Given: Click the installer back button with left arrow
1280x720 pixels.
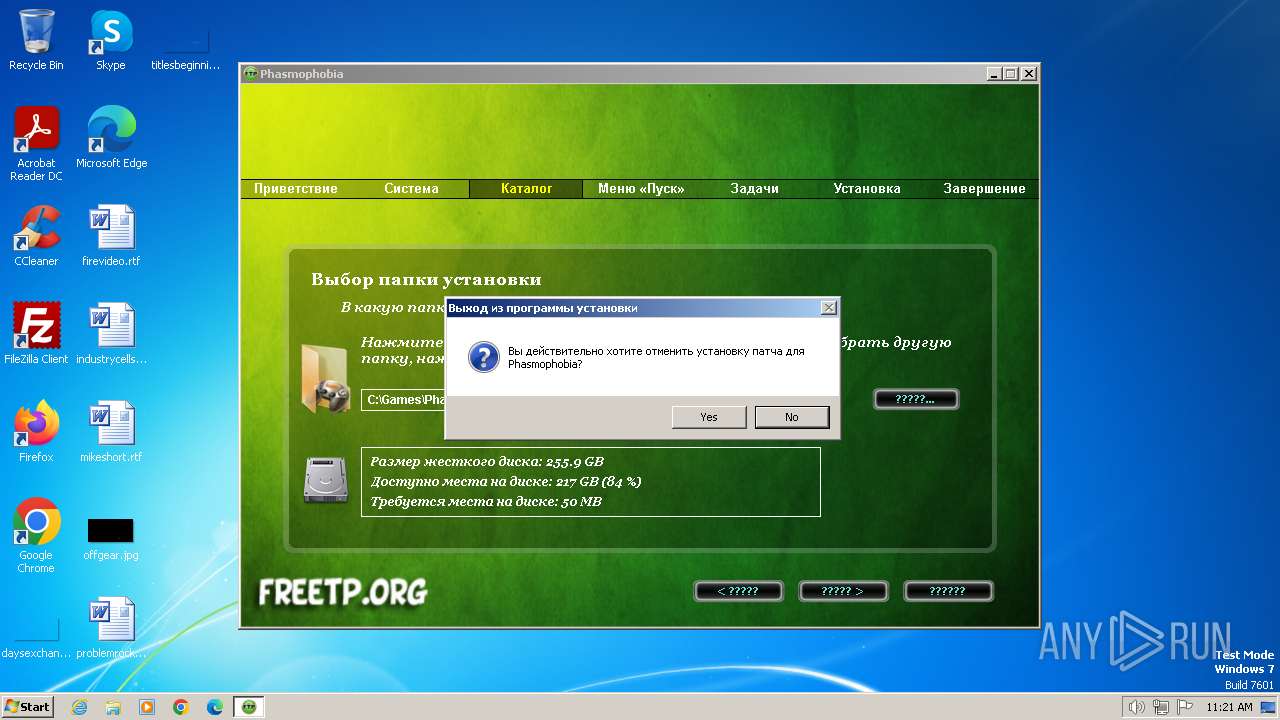Looking at the screenshot, I should (738, 591).
